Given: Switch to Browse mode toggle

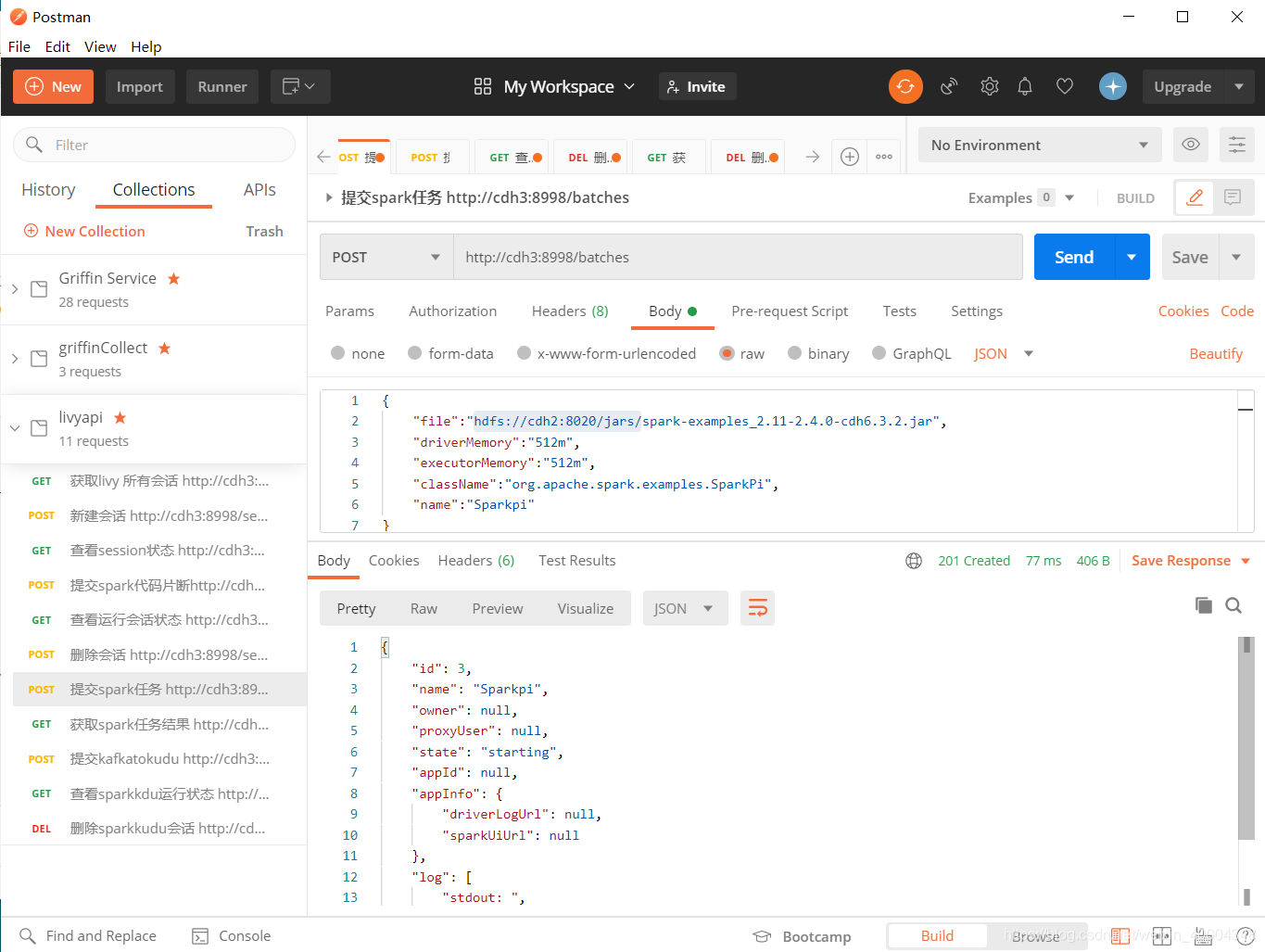Looking at the screenshot, I should tap(1035, 936).
